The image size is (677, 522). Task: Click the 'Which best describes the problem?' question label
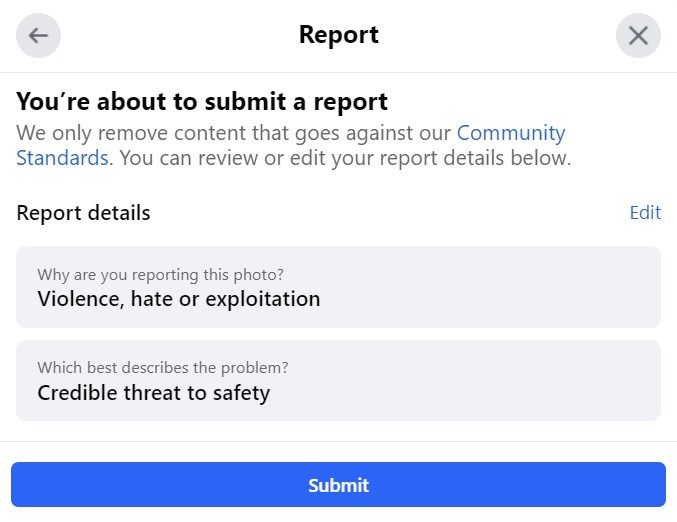[x=162, y=368]
